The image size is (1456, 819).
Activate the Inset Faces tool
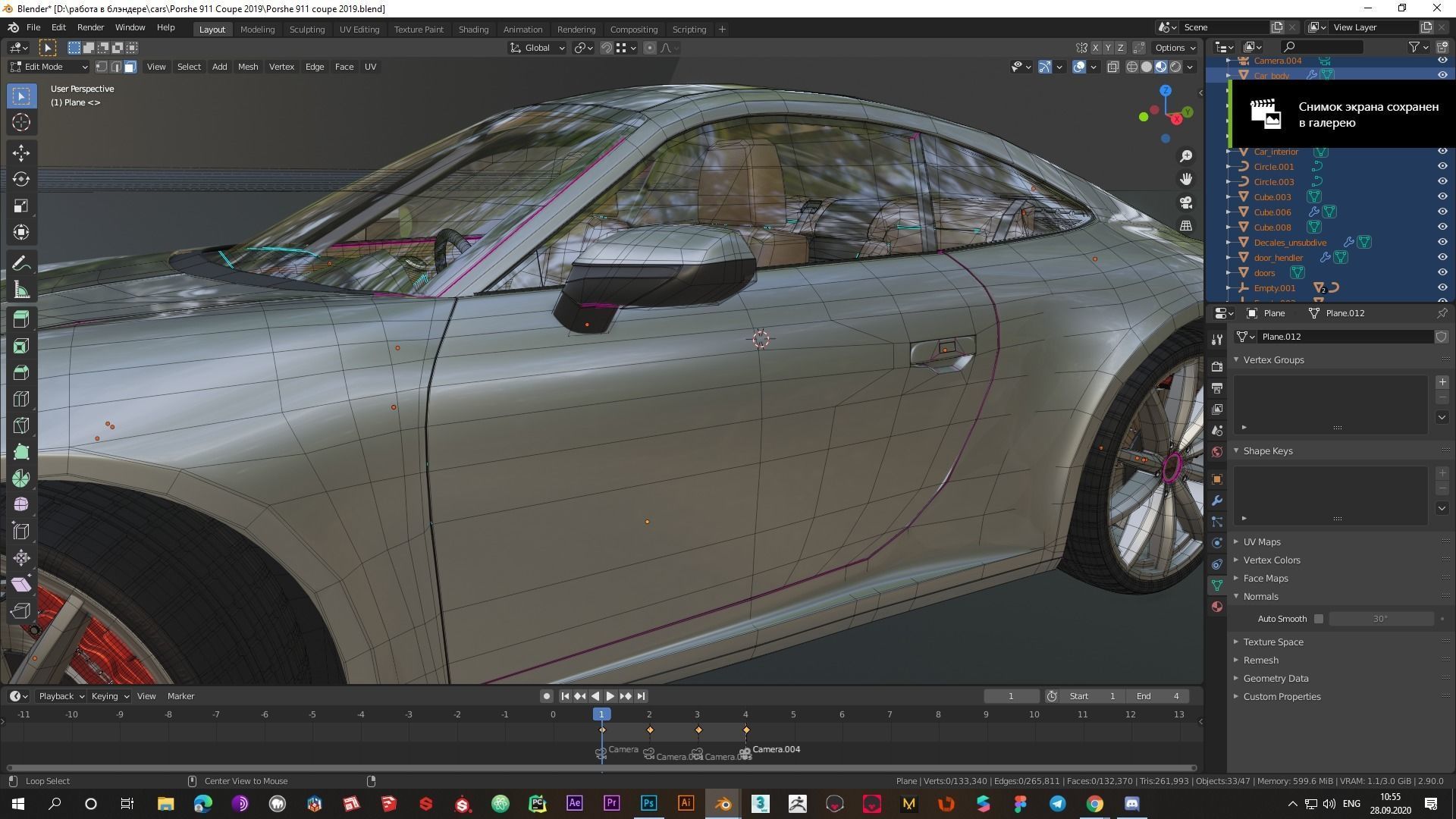click(21, 346)
